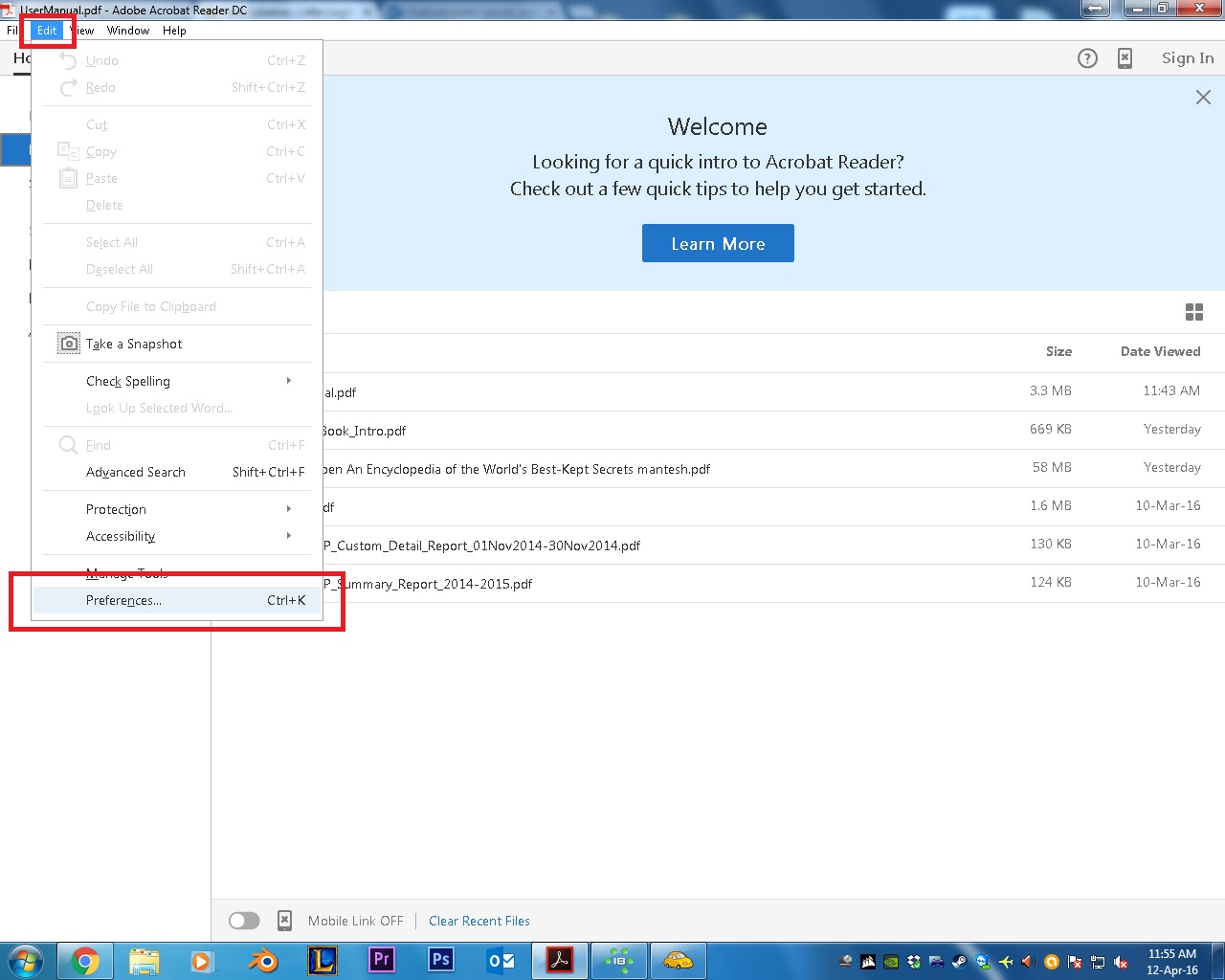Screen dimensions: 1225x980
Task: Open Adobe Photoshop from the taskbar
Action: (440, 960)
